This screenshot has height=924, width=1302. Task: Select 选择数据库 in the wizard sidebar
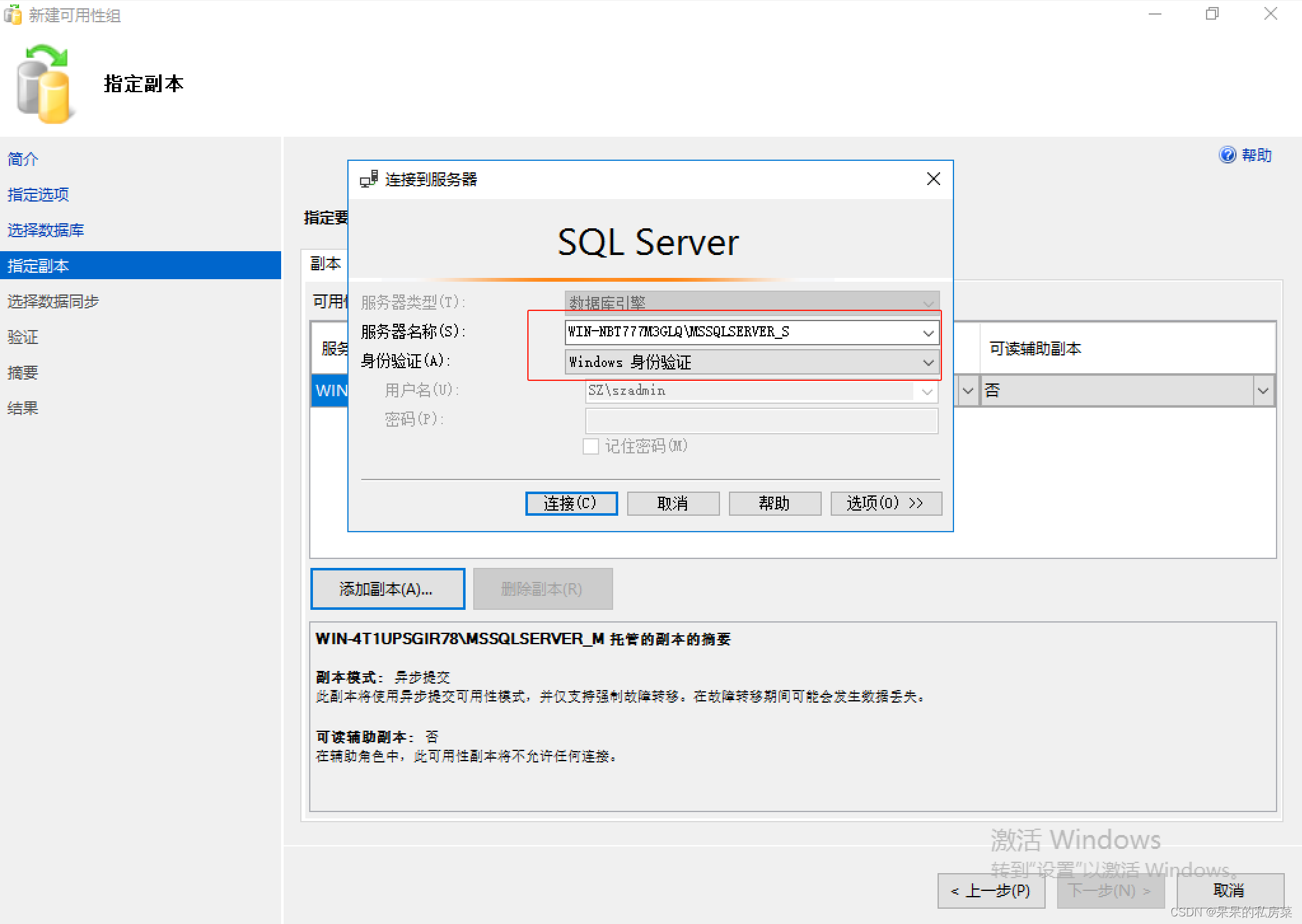[x=46, y=230]
